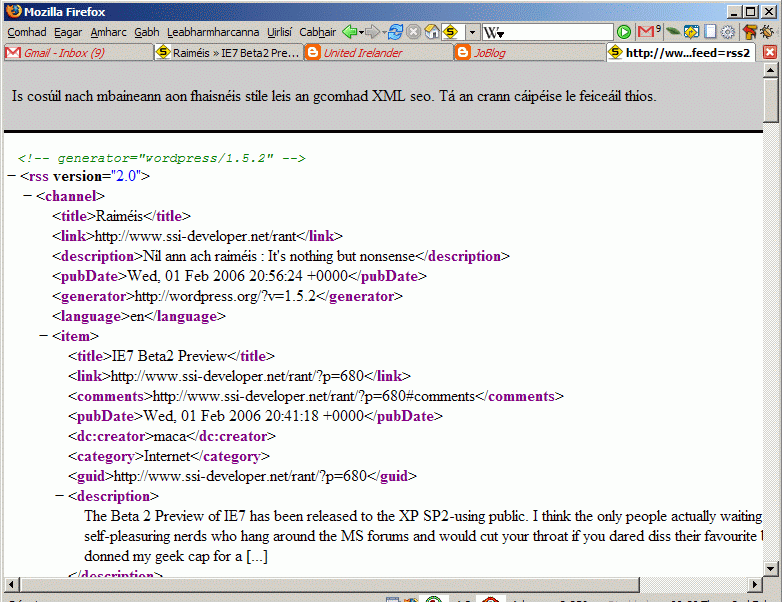Open the Amharc menu

108,32
